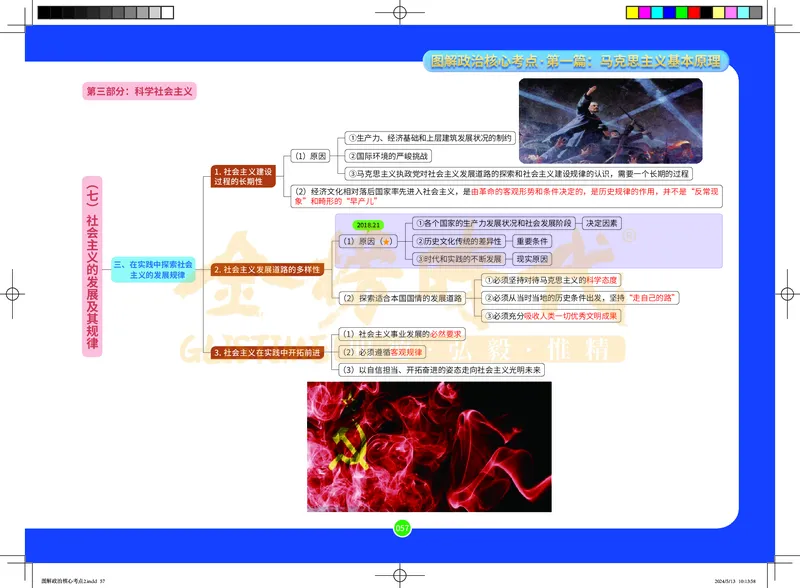Viewport: 800px width, 588px height.
Task: Click the grayscale calibration bar at top left
Action: pos(104,13)
